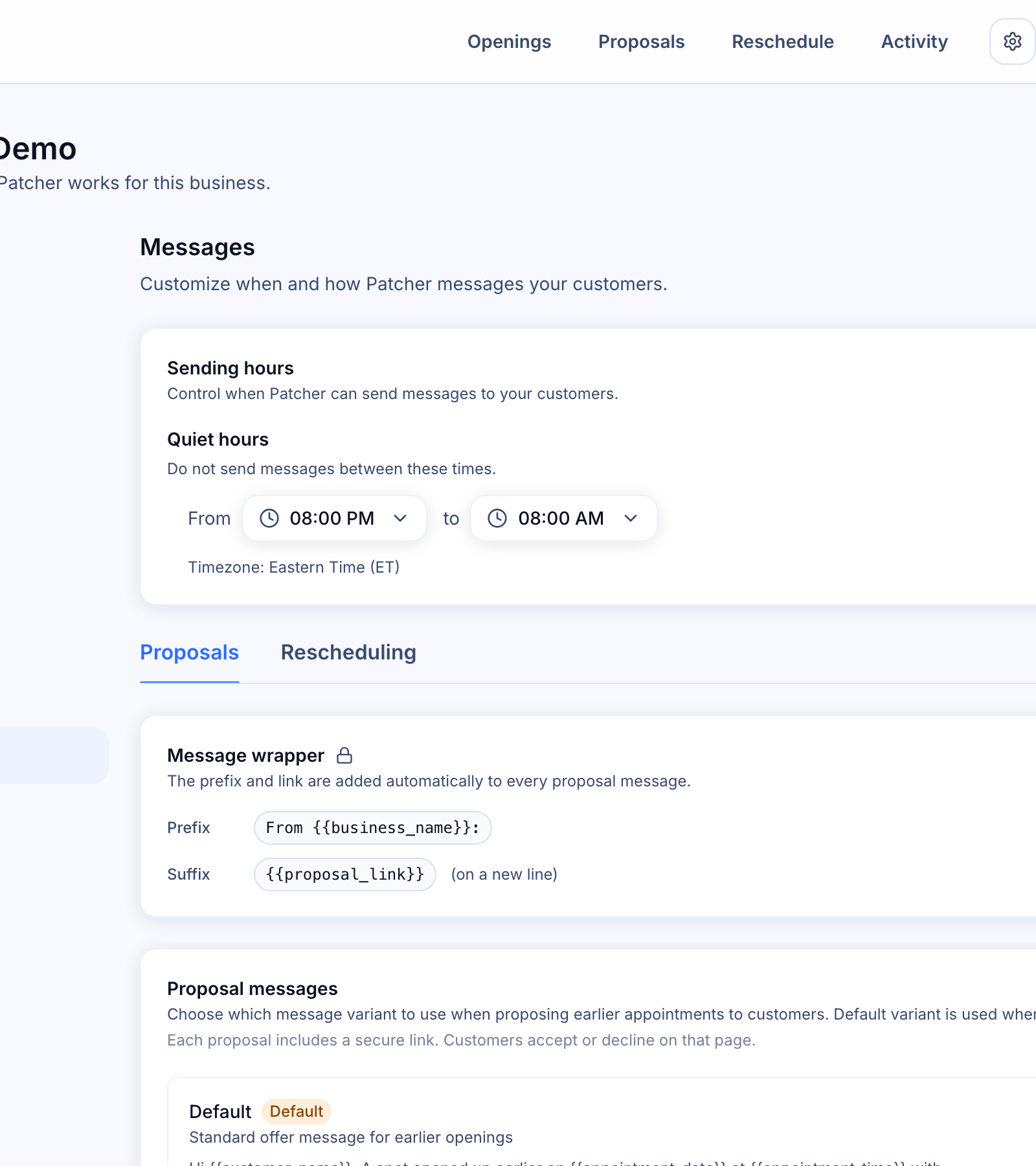Click the From {{business_name}}: prefix chip
Viewport: 1036px width, 1166px height.
[x=373, y=828]
